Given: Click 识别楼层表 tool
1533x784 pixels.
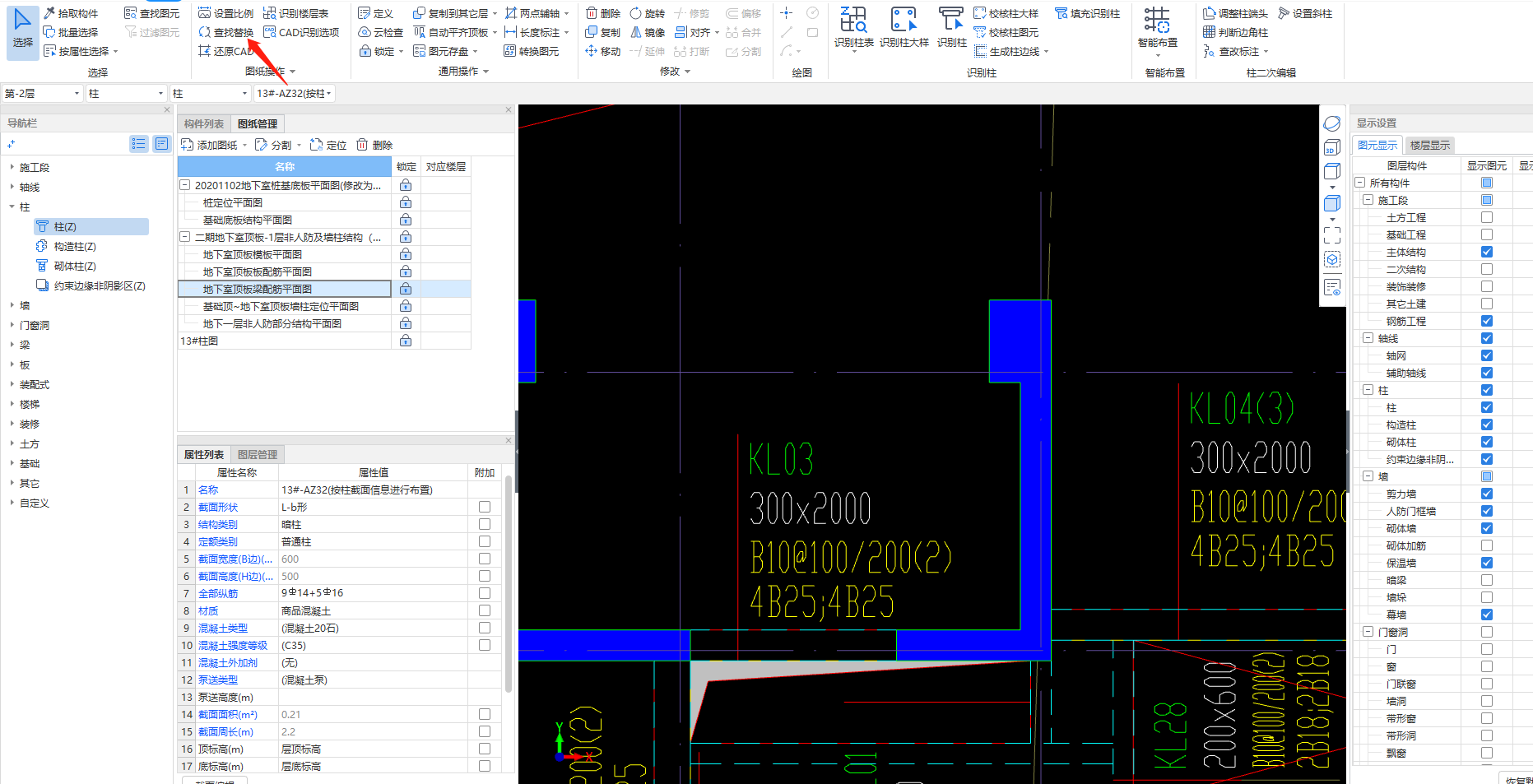Looking at the screenshot, I should [x=296, y=13].
